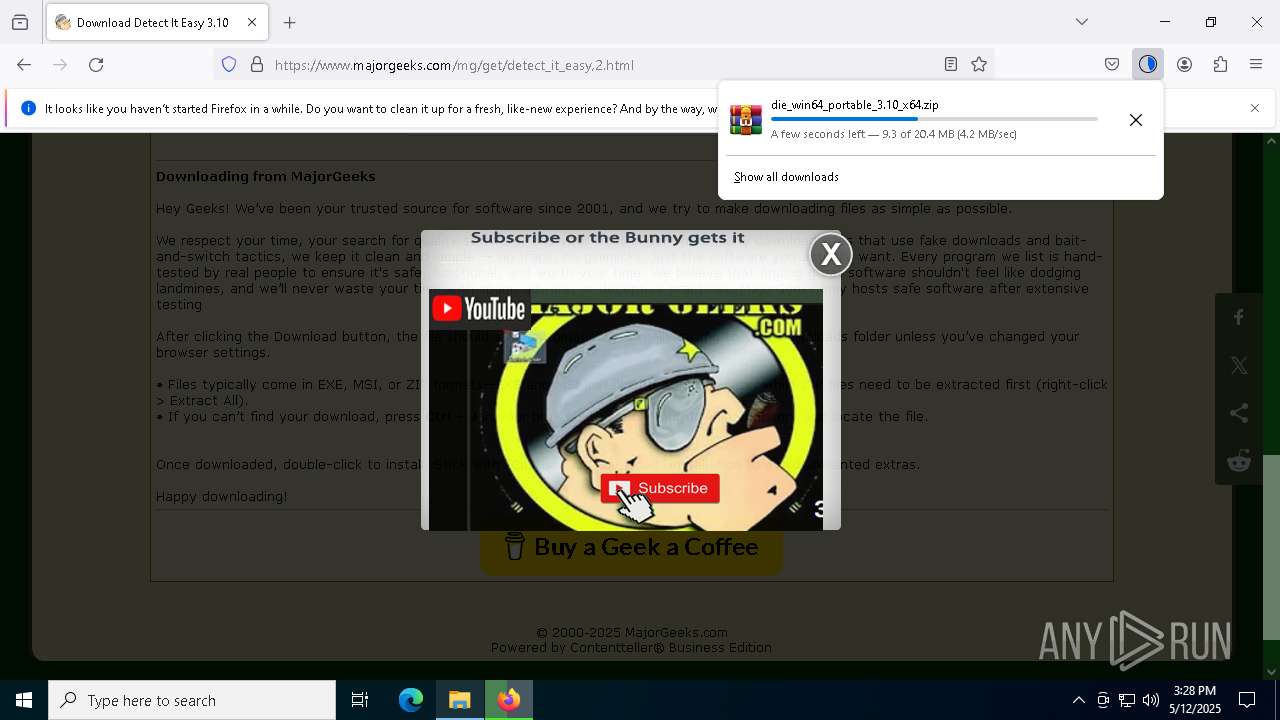The image size is (1280, 720).
Task: Open Firefox account icon
Action: coord(1184,65)
